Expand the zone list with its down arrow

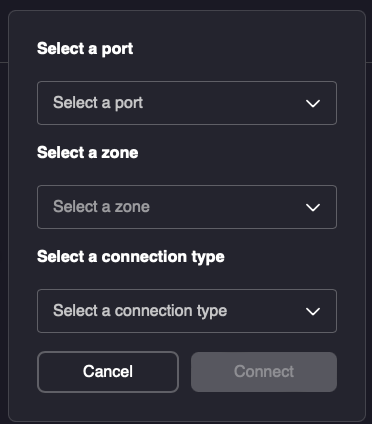(313, 207)
